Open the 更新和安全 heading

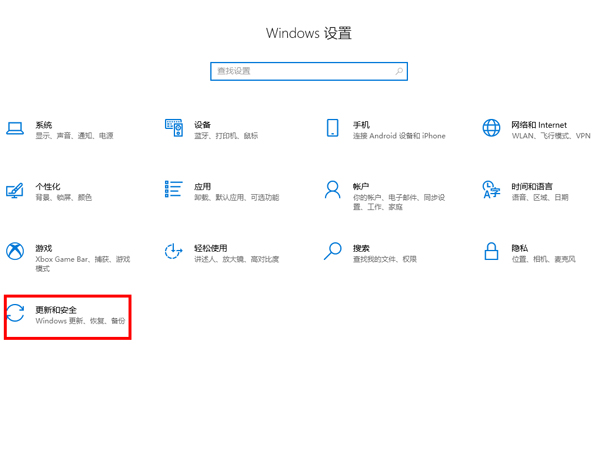(x=56, y=310)
